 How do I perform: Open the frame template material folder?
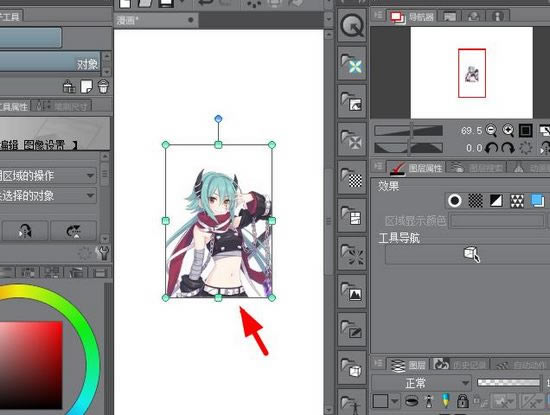pos(352,215)
